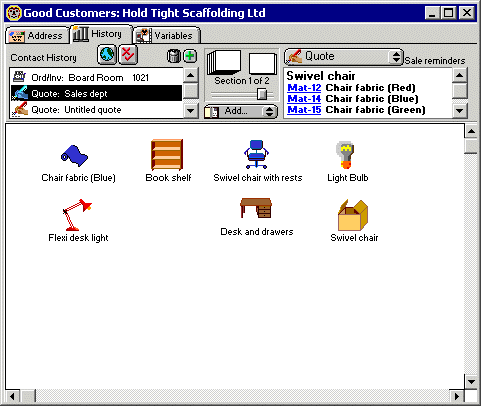Select the Desk and drawers icon
The height and width of the screenshot is (406, 481).
(x=256, y=208)
